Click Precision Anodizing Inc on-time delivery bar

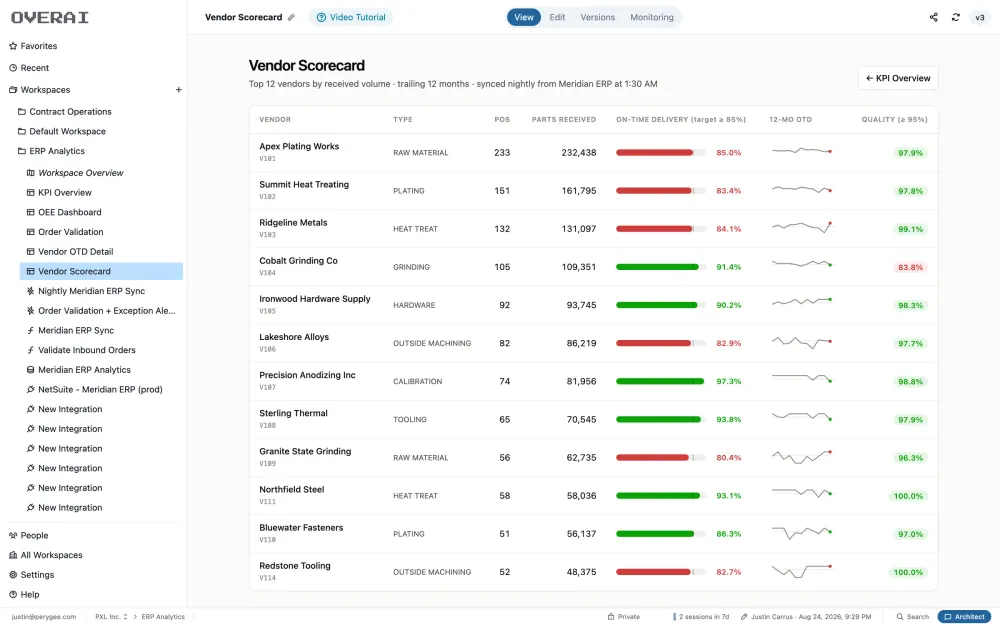[x=661, y=381]
